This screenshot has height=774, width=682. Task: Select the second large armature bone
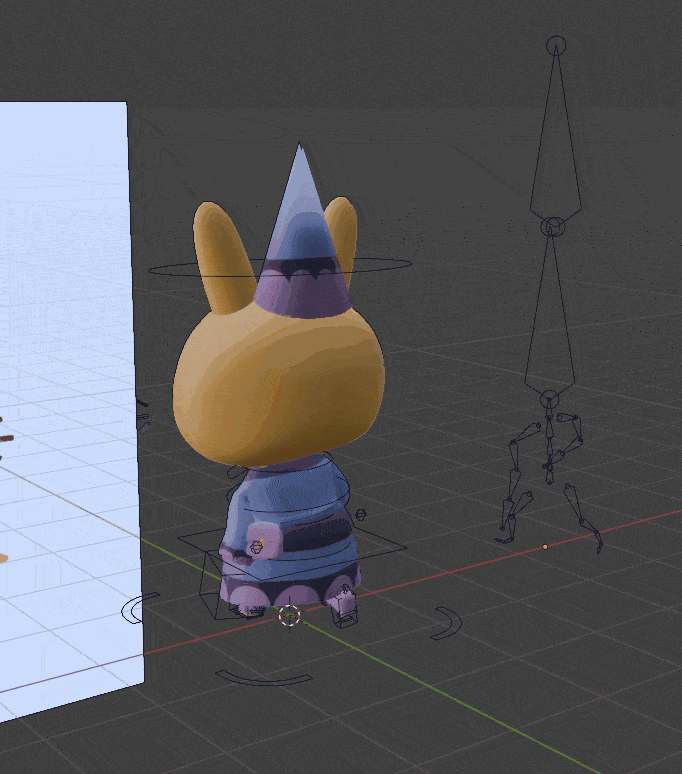(x=550, y=313)
